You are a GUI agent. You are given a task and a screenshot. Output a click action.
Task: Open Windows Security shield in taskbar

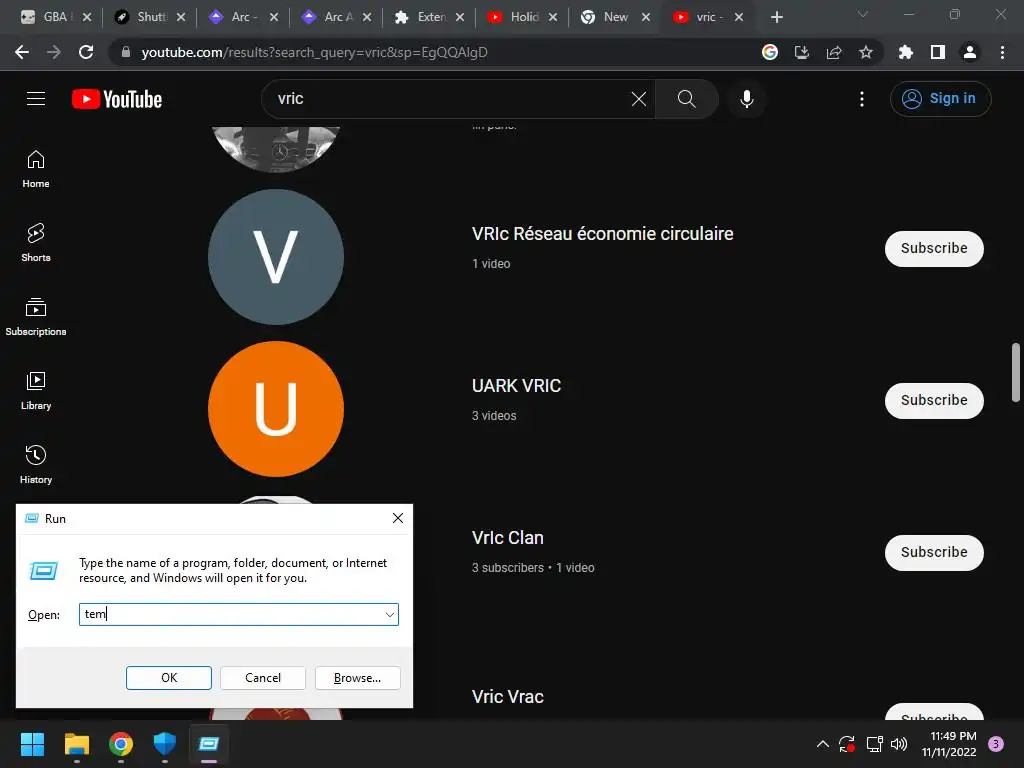pos(165,744)
